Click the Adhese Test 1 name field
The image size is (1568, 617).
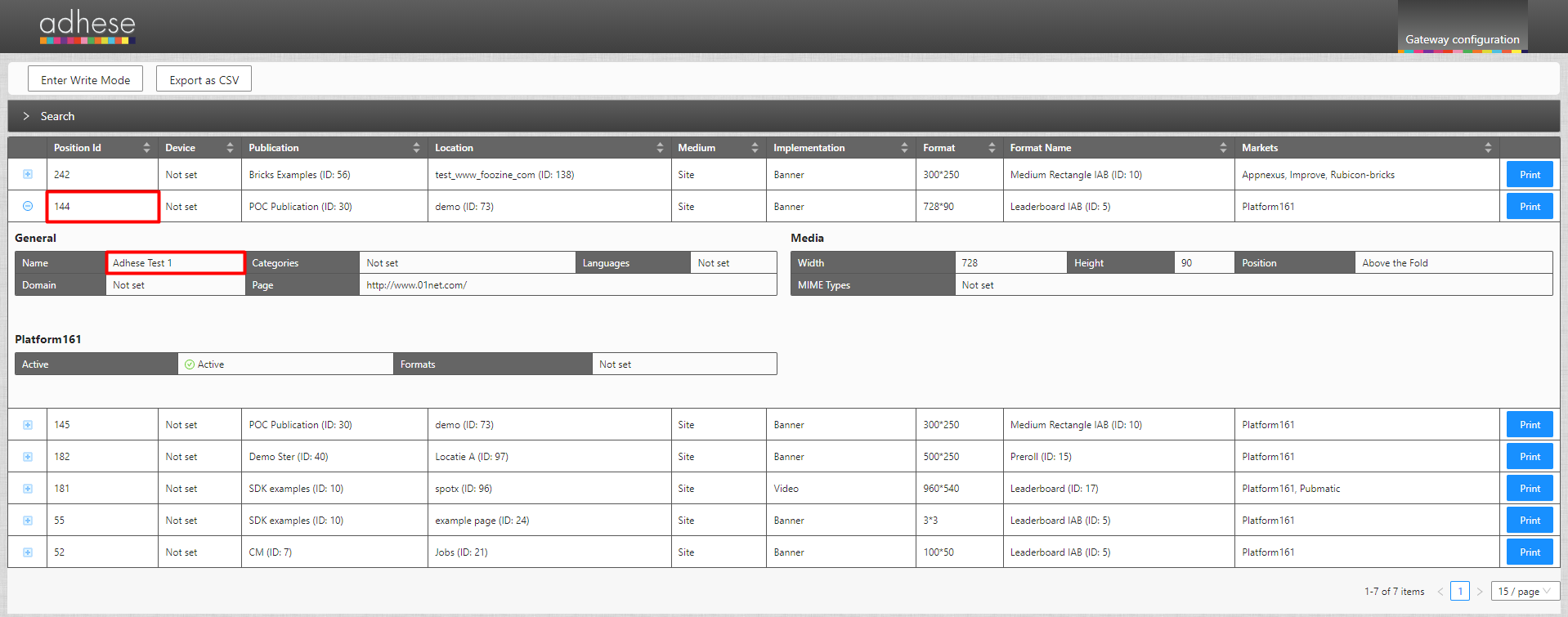coord(175,262)
